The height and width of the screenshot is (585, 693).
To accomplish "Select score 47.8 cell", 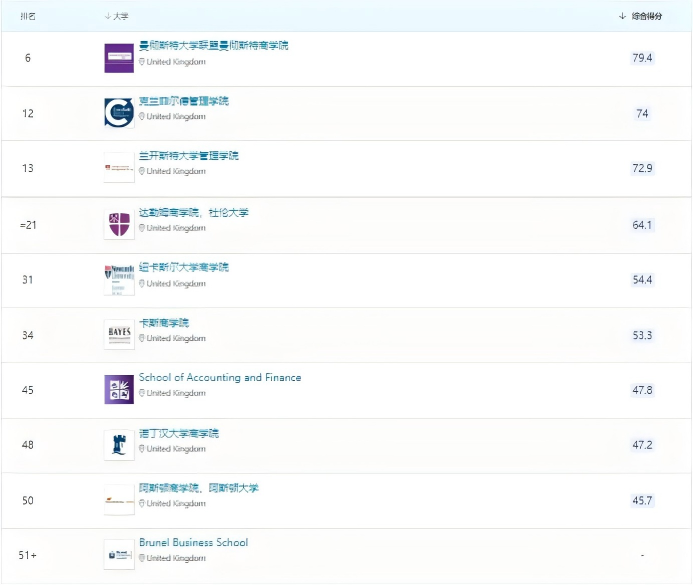I will pyautogui.click(x=642, y=390).
